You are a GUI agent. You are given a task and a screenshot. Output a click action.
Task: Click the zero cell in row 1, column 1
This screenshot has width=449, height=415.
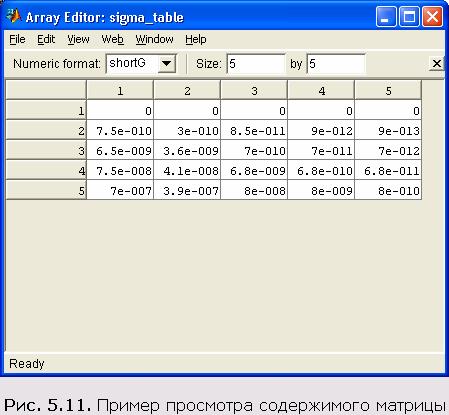[x=120, y=110]
